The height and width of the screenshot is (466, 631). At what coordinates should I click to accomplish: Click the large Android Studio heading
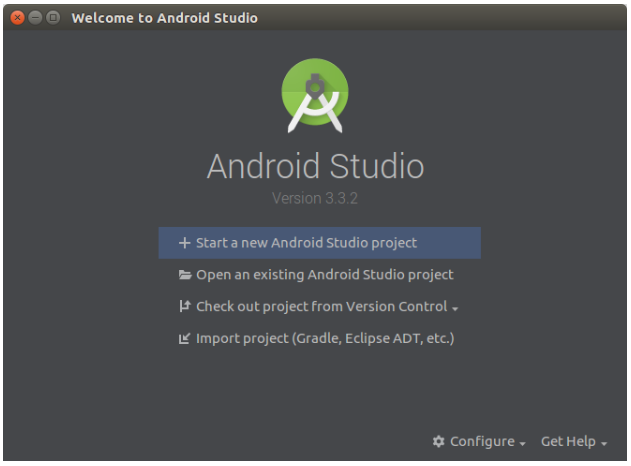coord(315,166)
